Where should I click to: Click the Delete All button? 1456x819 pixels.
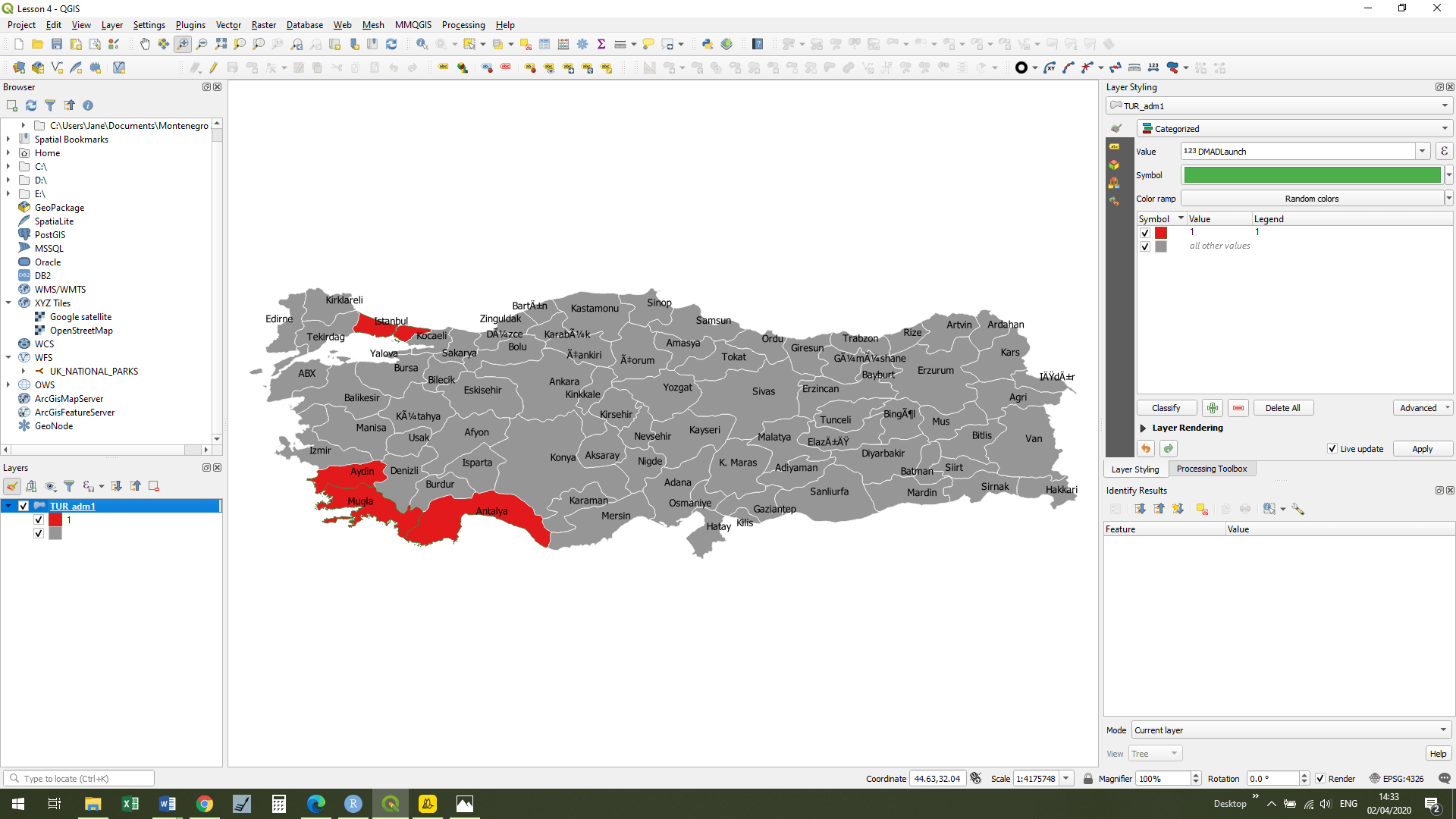[x=1283, y=407]
